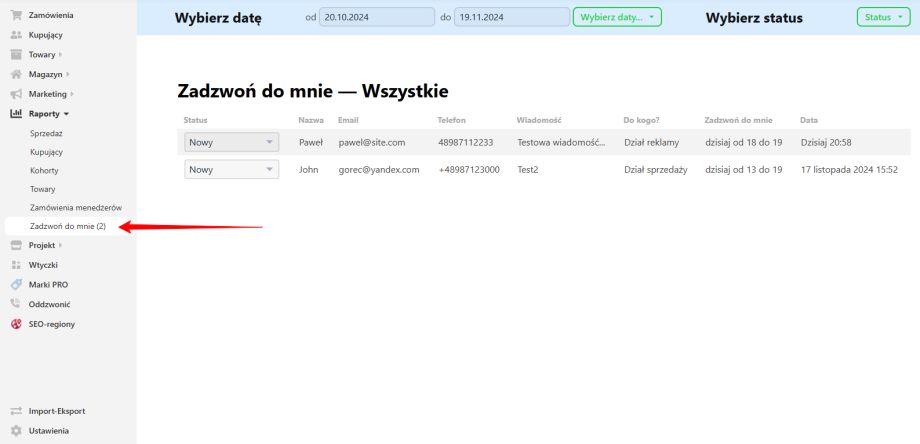Open status dropdown in John's row
The image size is (920, 444).
[x=231, y=170]
